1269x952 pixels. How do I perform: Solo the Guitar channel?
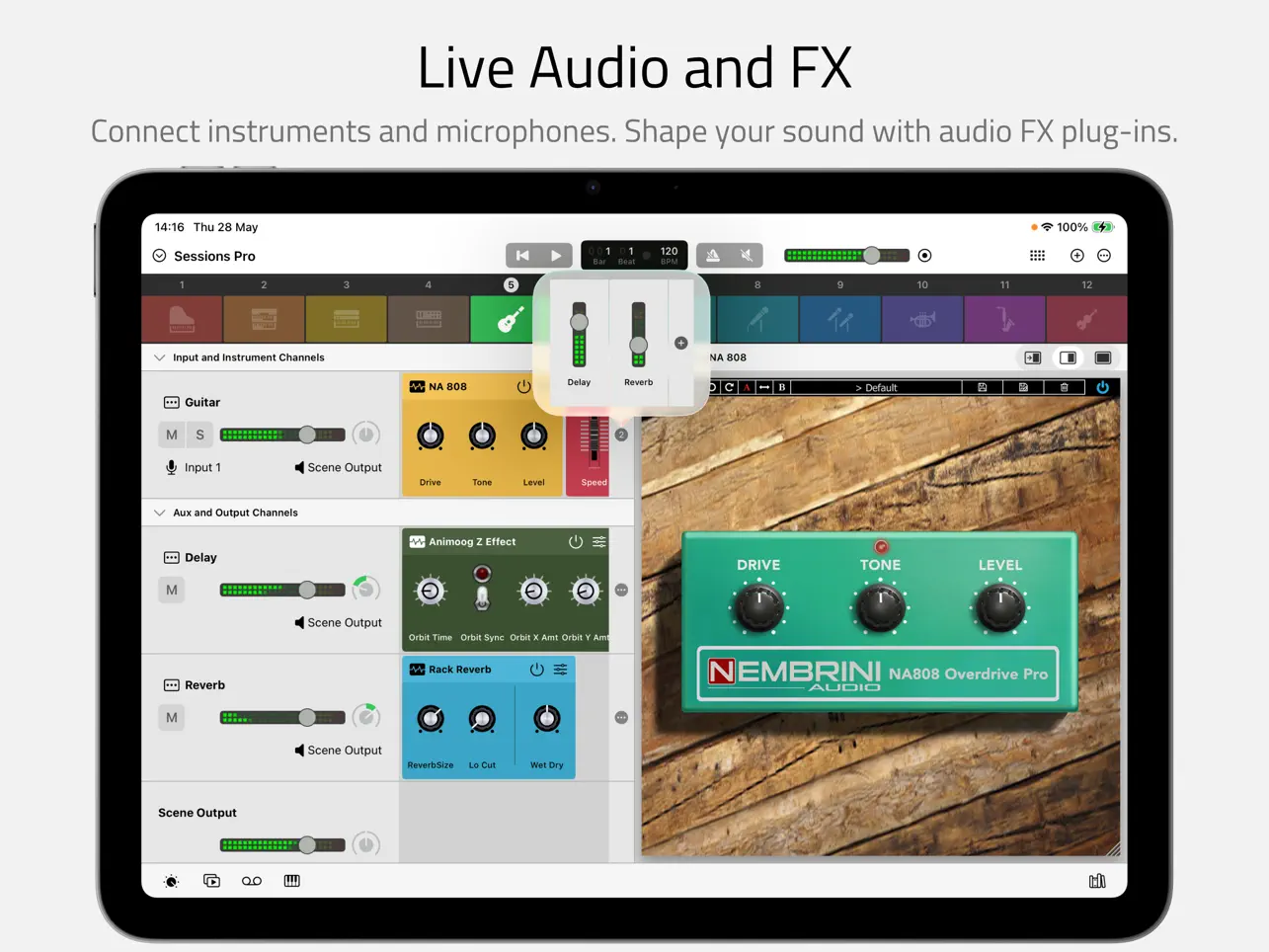(199, 435)
